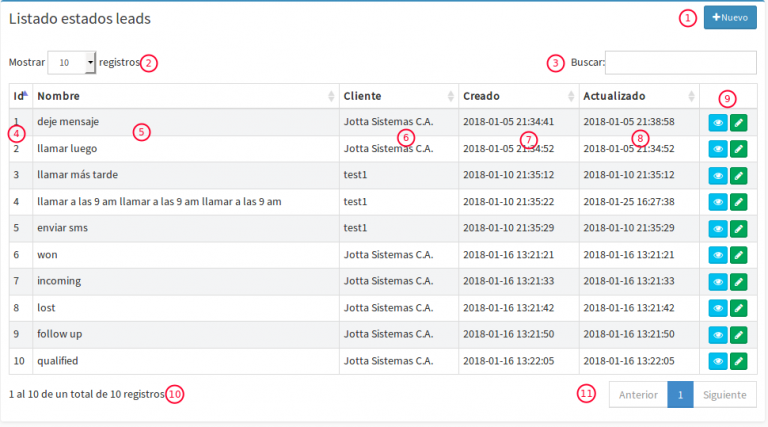View the 'qualified' lead status

click(x=718, y=361)
